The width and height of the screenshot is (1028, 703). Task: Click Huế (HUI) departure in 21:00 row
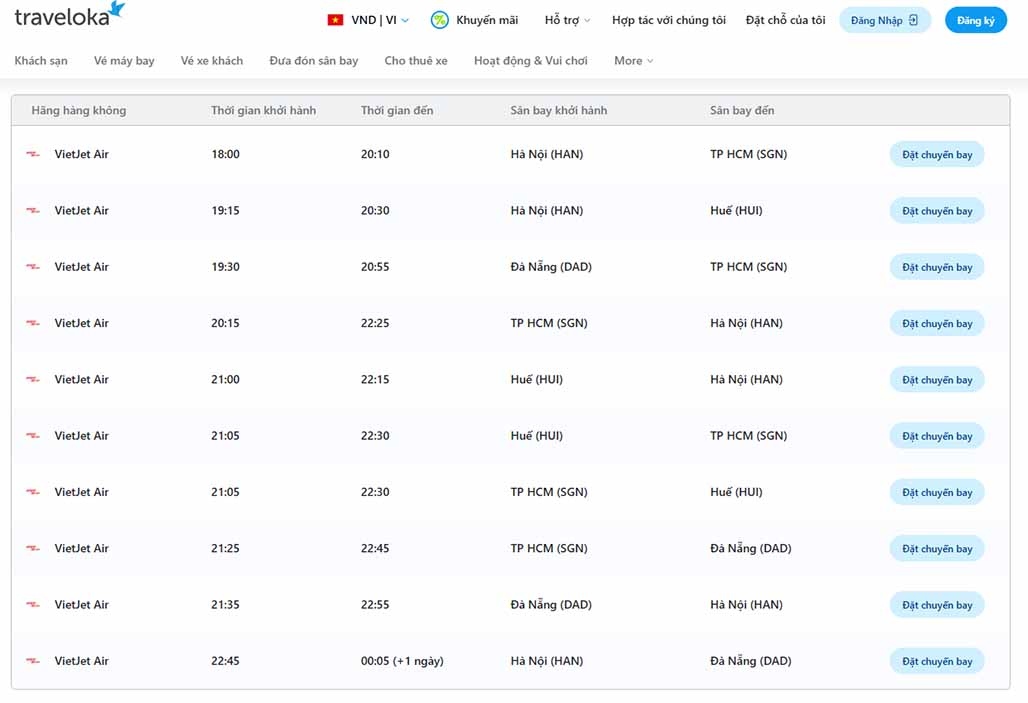tap(536, 380)
